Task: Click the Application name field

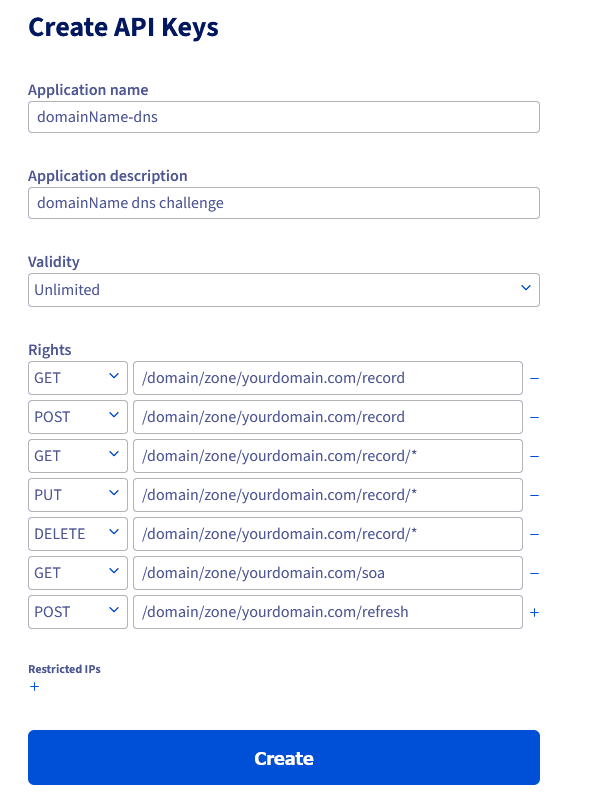Action: point(284,117)
